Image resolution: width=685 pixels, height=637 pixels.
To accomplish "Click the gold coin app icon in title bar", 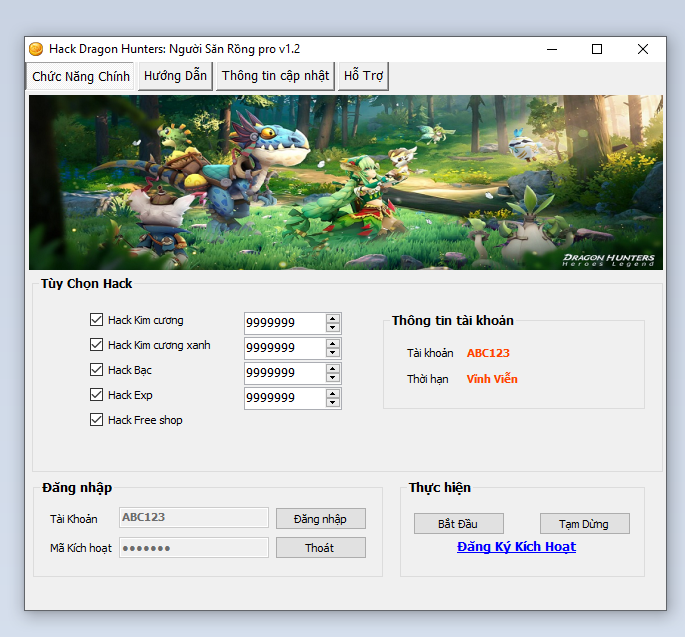I will [x=36, y=49].
